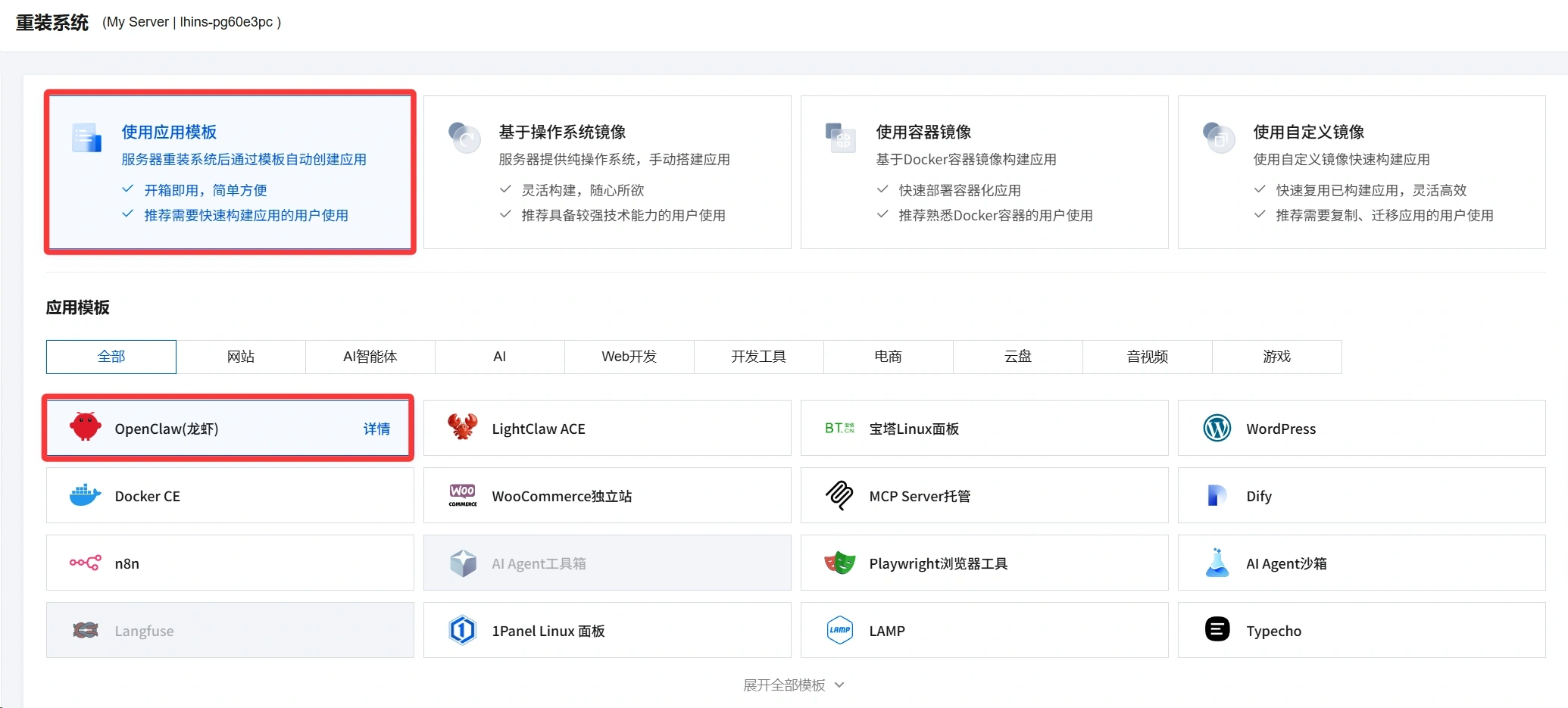This screenshot has width=1568, height=708.
Task: Click the 基于操作系统镜像 icon
Action: [x=464, y=138]
